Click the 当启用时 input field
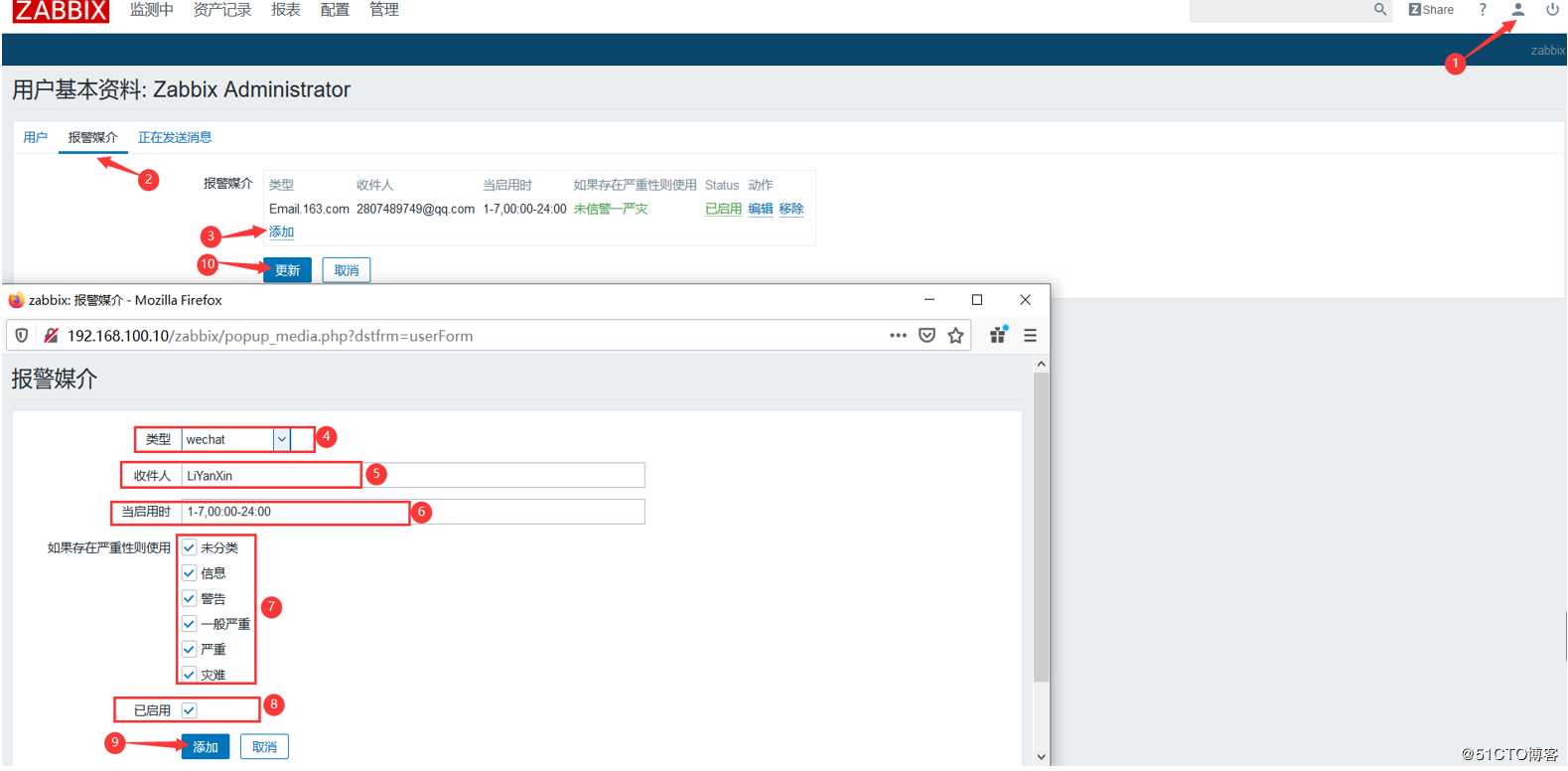Screen dimensions: 1568x771 tap(413, 512)
